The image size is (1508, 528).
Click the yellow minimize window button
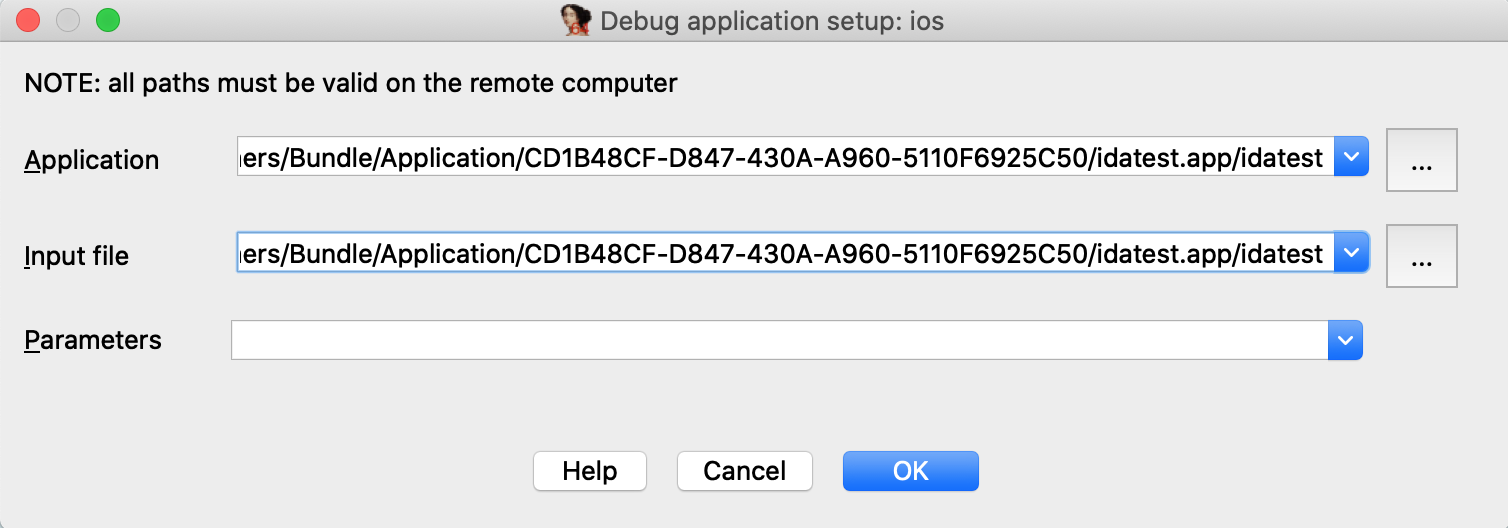coord(67,20)
